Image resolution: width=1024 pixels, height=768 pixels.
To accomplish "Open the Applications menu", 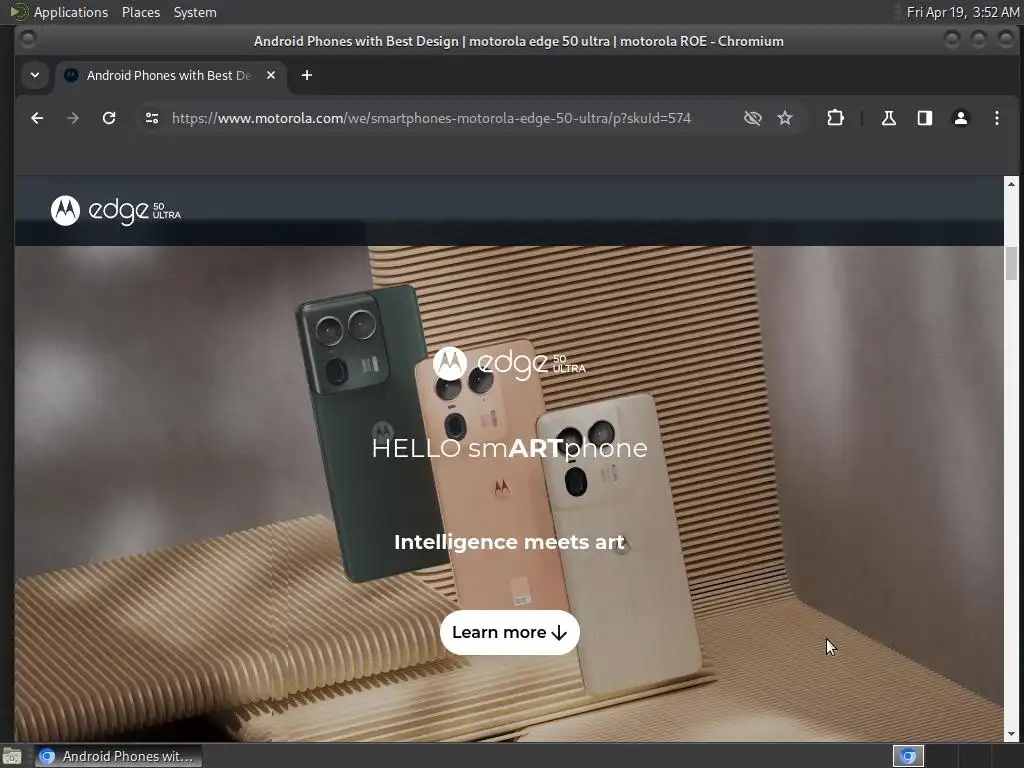I will click(x=71, y=12).
